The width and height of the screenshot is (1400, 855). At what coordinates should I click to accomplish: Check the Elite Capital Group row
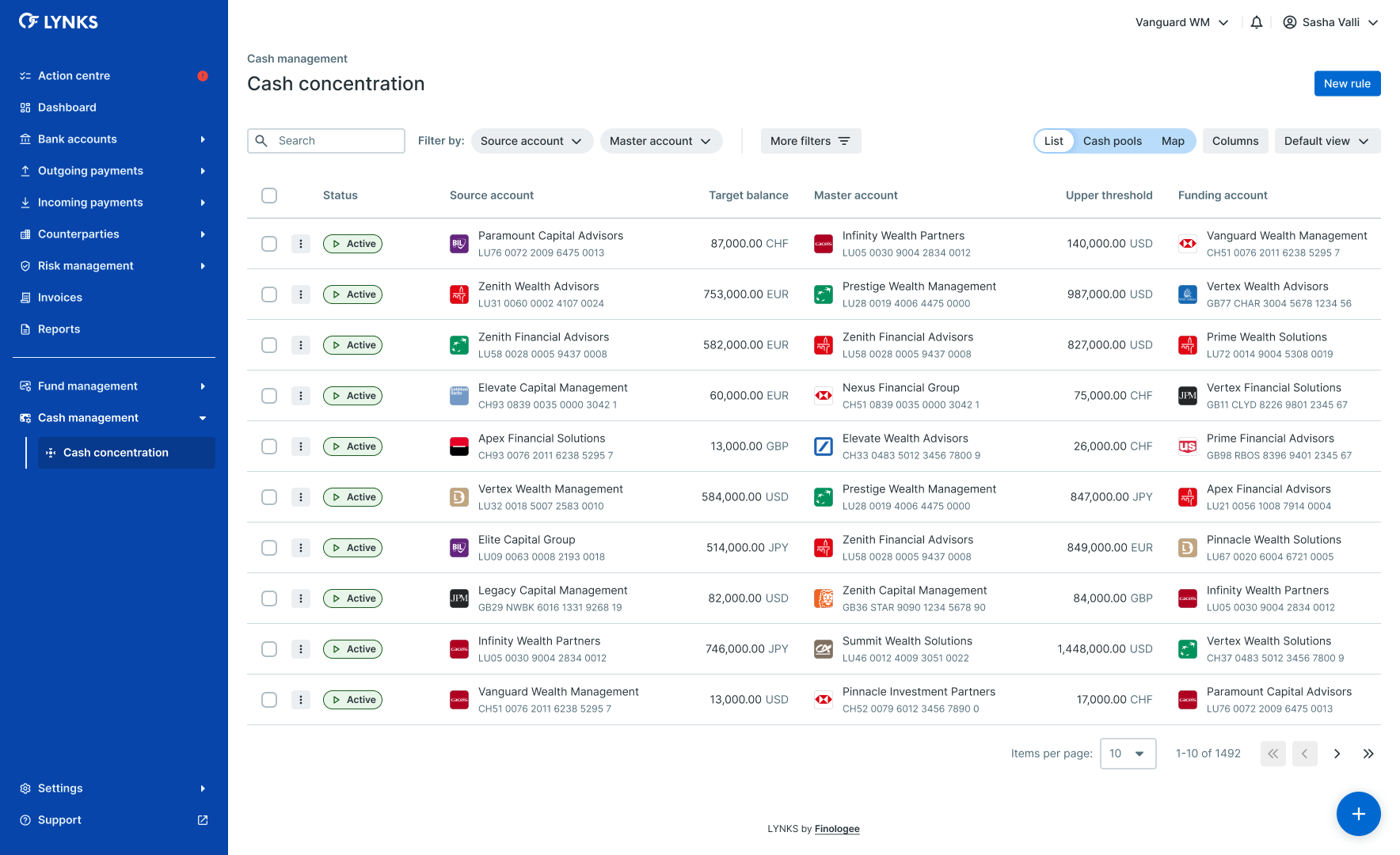point(269,548)
